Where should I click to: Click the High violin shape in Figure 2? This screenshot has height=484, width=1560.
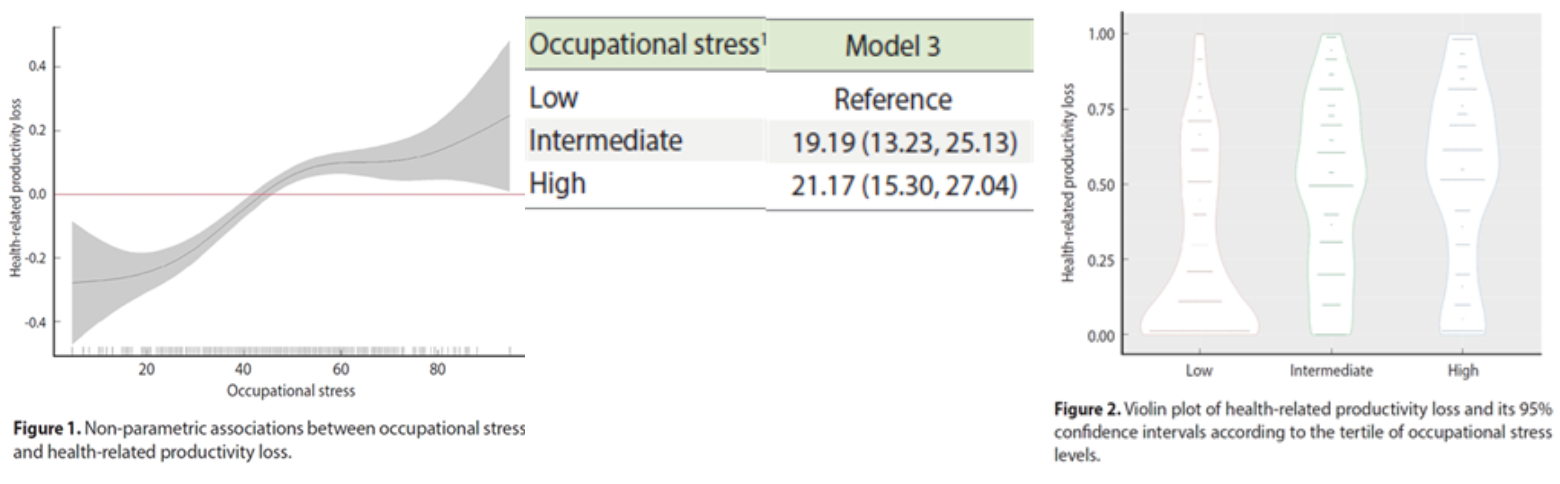[x=1463, y=185]
